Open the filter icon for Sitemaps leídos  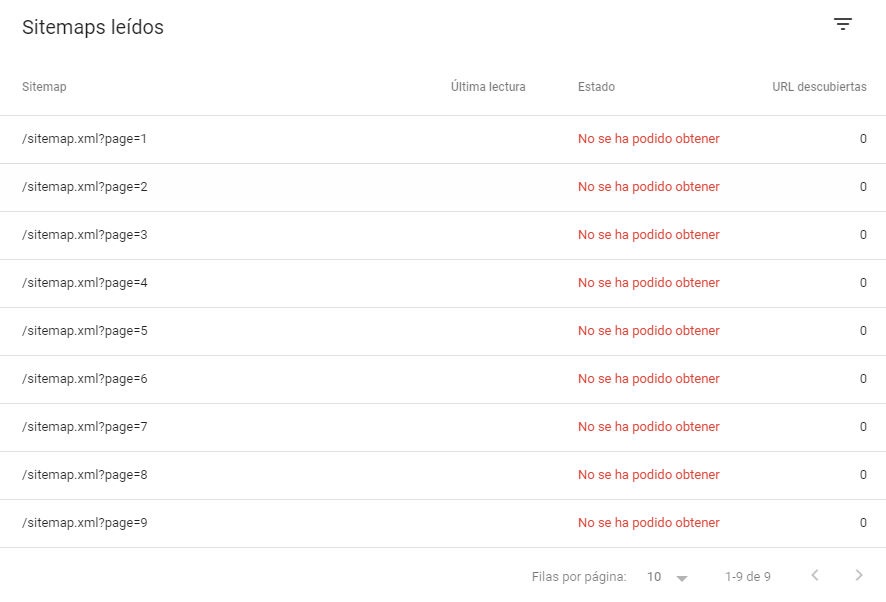(842, 24)
